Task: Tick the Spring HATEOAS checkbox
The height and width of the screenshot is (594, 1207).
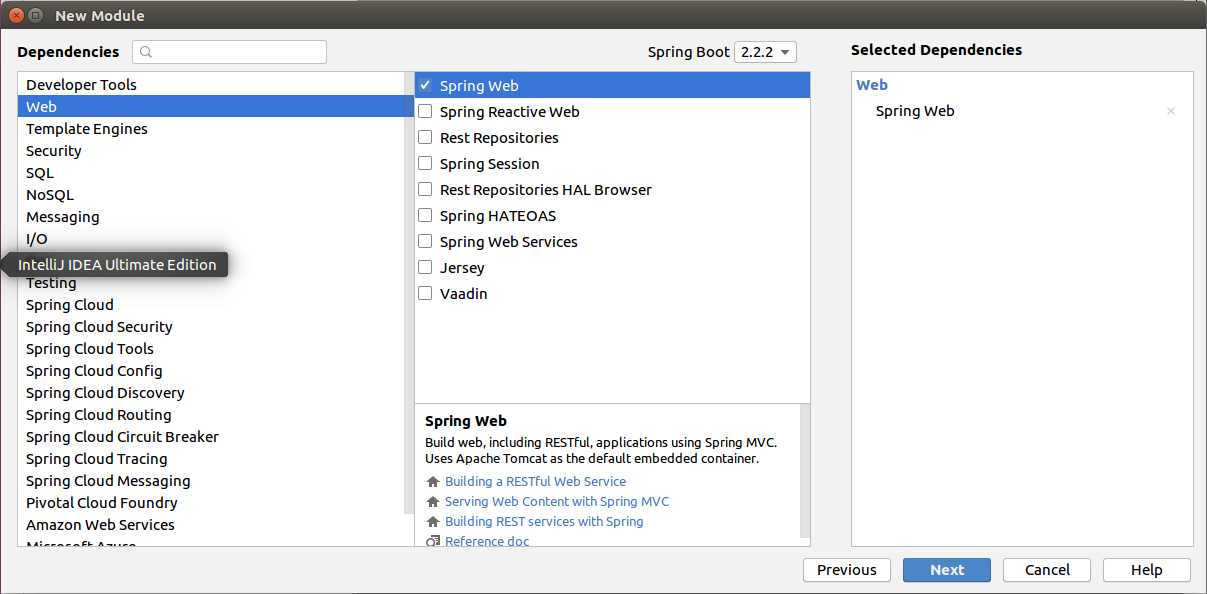Action: pyautogui.click(x=425, y=215)
